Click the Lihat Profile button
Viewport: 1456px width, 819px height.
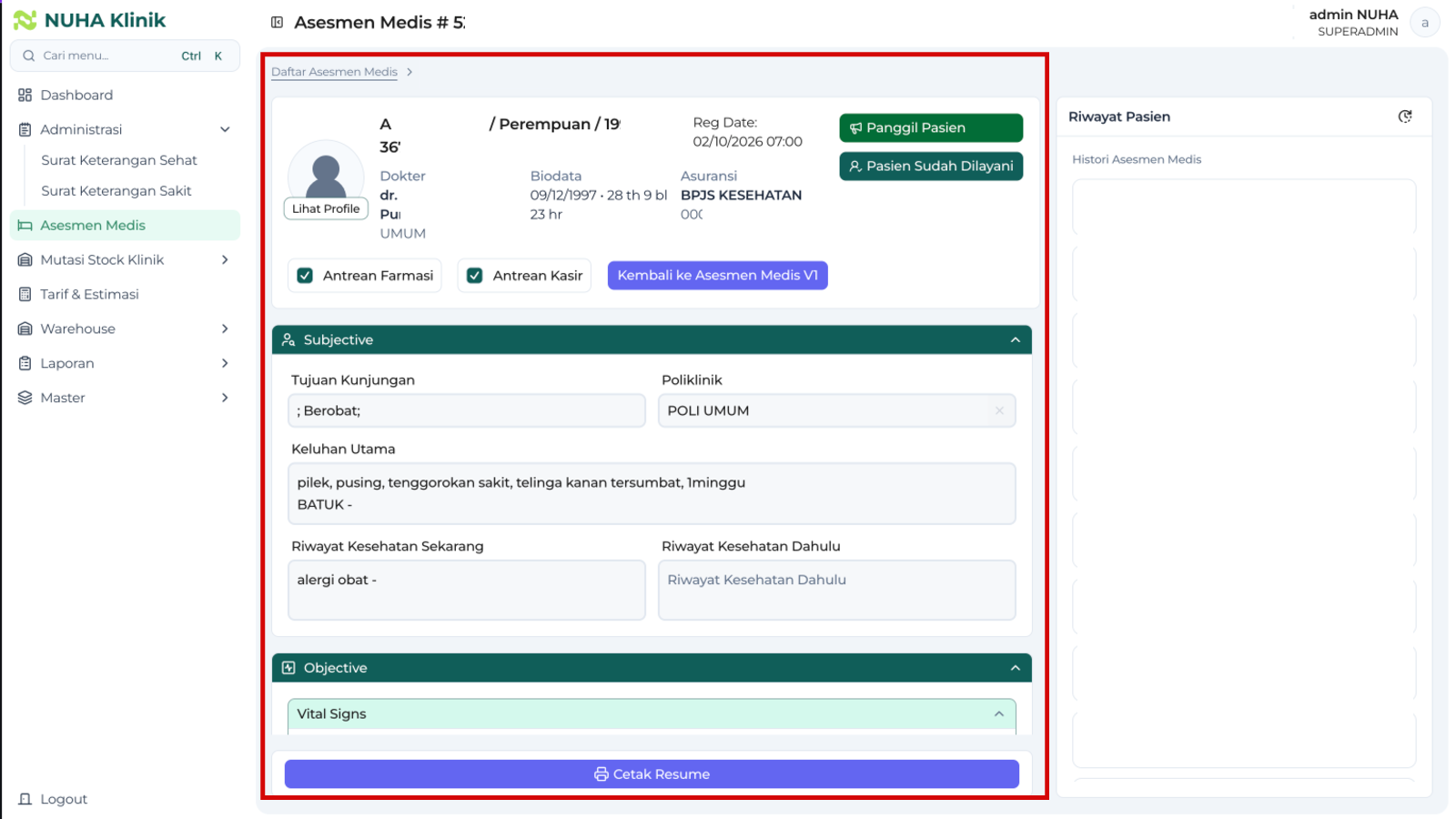(326, 208)
